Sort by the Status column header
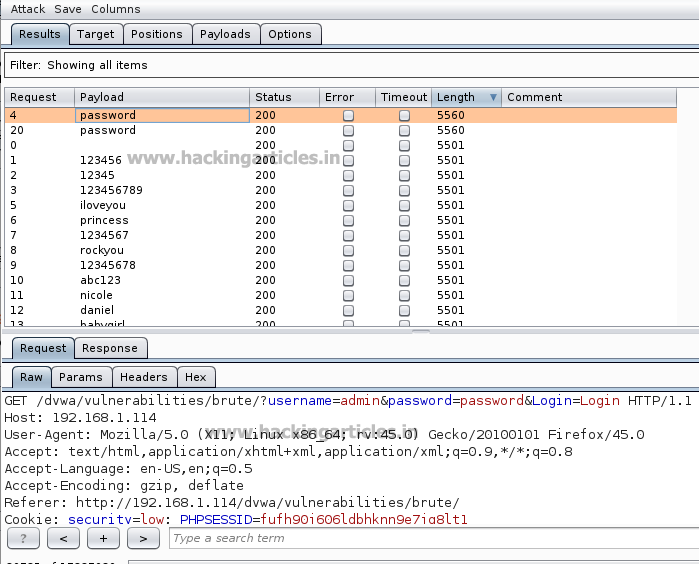The image size is (699, 564). (x=284, y=97)
